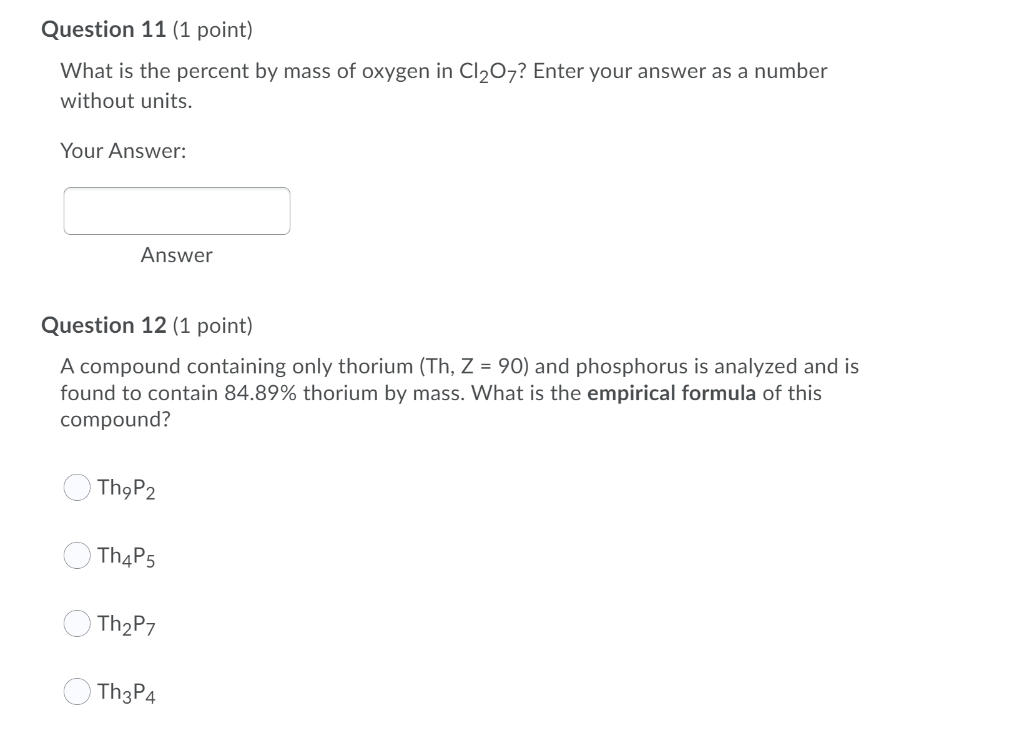
Task: Select the Th9P2 answer option
Action: [x=76, y=488]
